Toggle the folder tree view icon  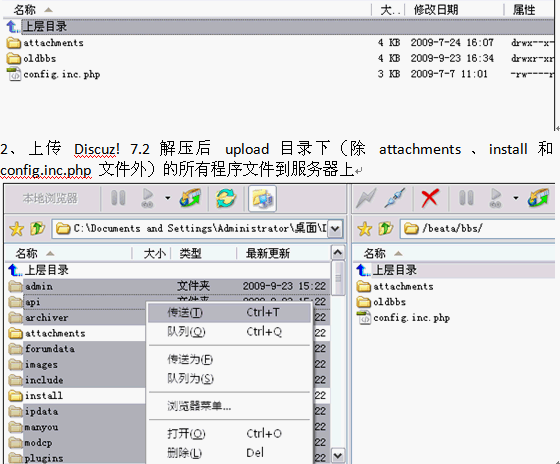click(262, 199)
